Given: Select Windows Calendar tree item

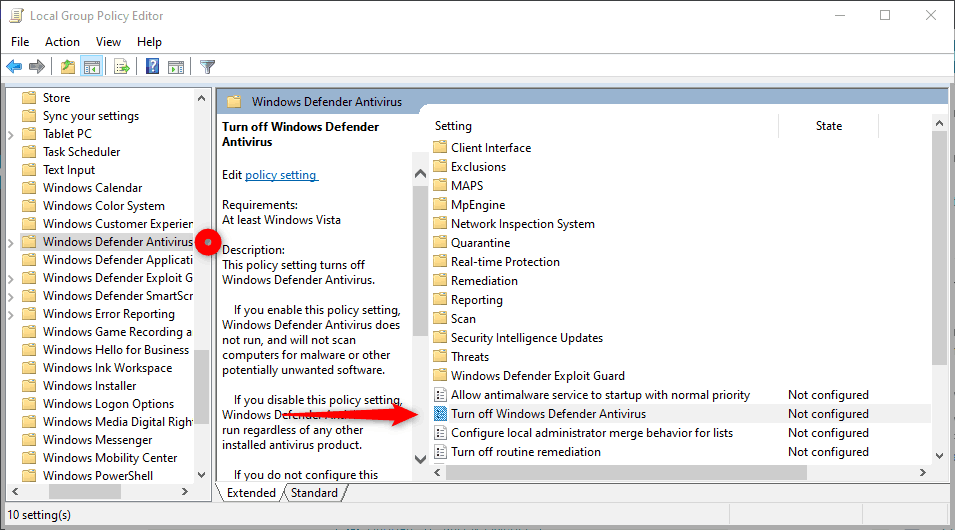Looking at the screenshot, I should coord(93,188).
